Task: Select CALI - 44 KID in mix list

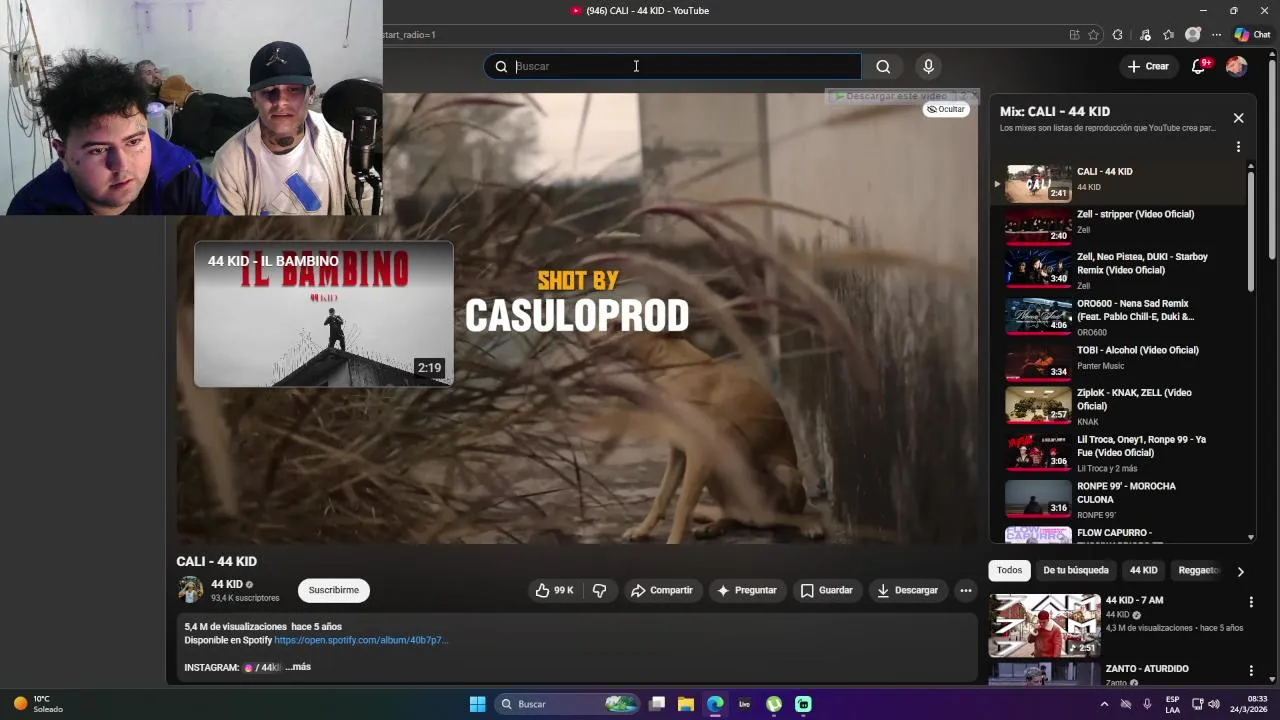Action: pos(1118,184)
